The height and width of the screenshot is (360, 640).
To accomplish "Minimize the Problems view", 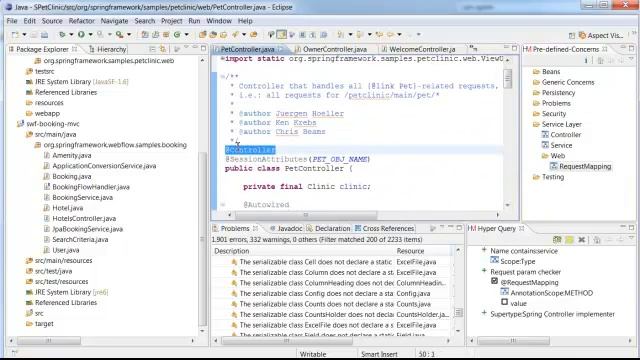I will [450, 227].
